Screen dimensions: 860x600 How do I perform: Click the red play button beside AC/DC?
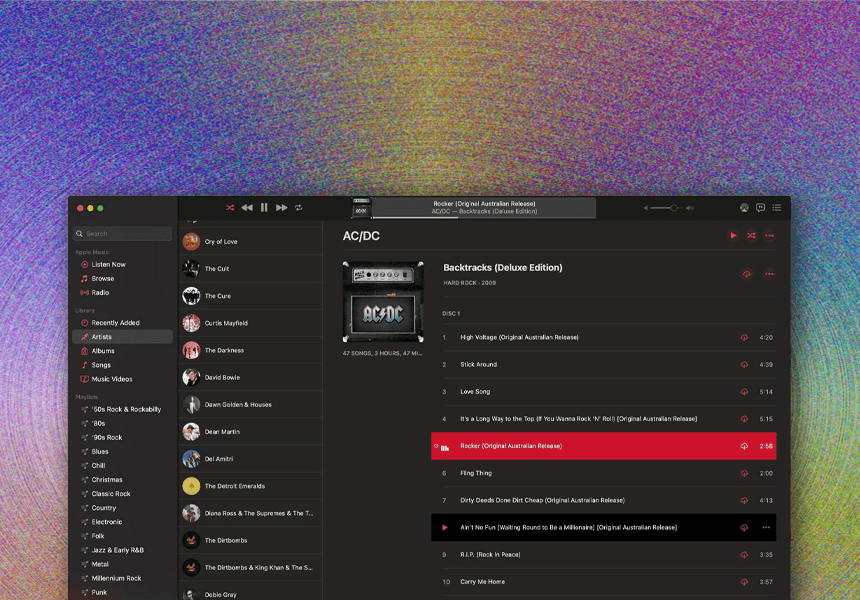tap(733, 236)
